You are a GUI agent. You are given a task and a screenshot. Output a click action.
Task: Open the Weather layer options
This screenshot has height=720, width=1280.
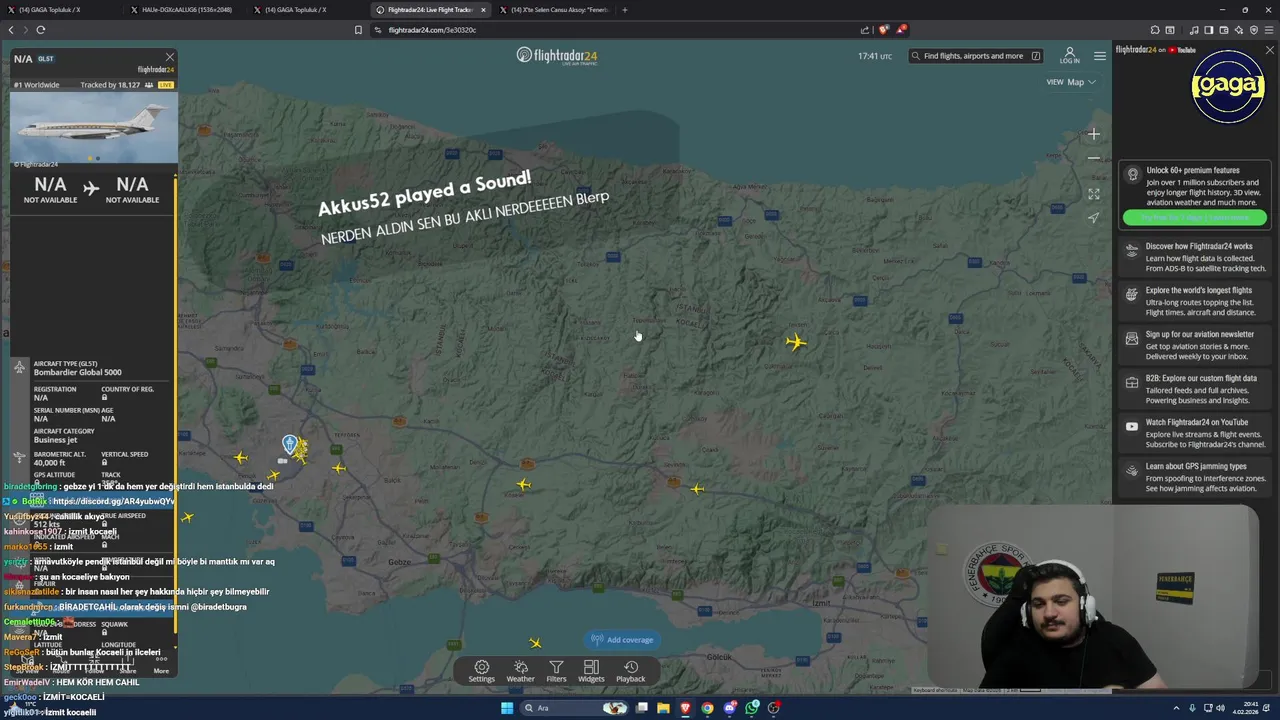tap(520, 671)
